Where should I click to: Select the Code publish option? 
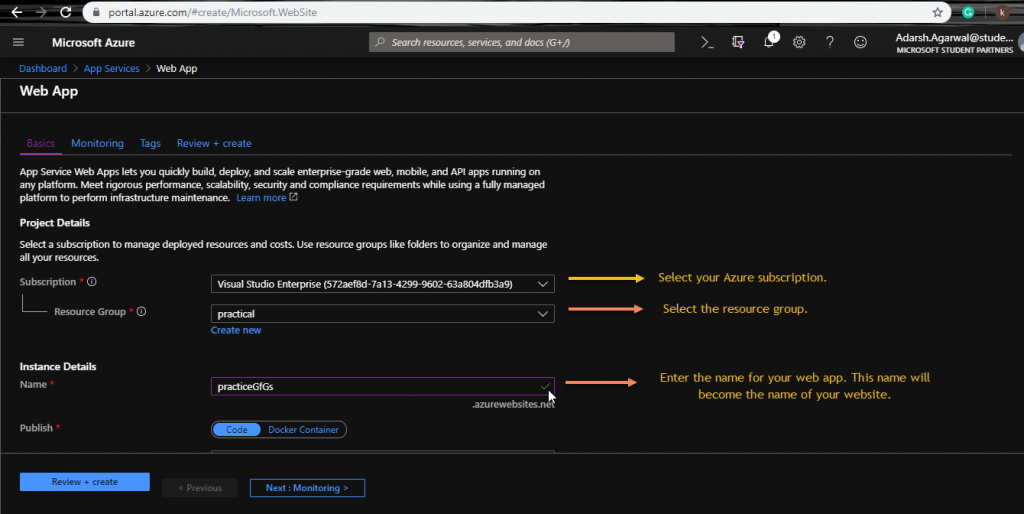click(x=236, y=430)
